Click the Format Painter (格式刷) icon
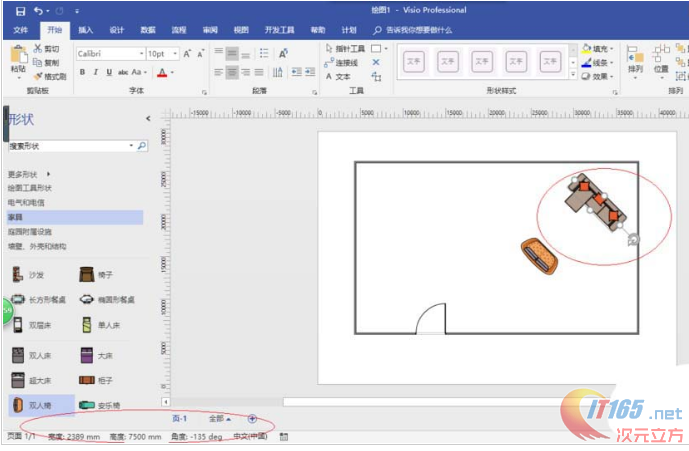This screenshot has height=451, width=689. (x=50, y=76)
